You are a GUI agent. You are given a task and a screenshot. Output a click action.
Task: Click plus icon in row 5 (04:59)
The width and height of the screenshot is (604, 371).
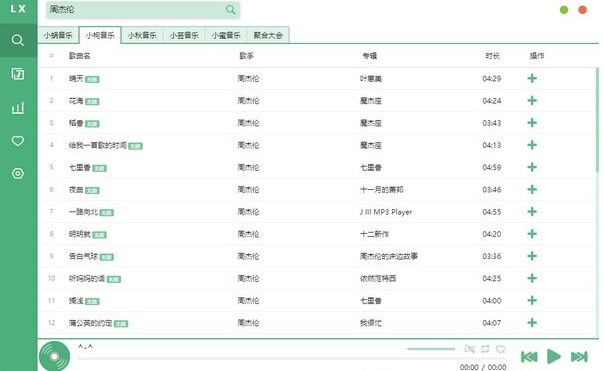(532, 167)
